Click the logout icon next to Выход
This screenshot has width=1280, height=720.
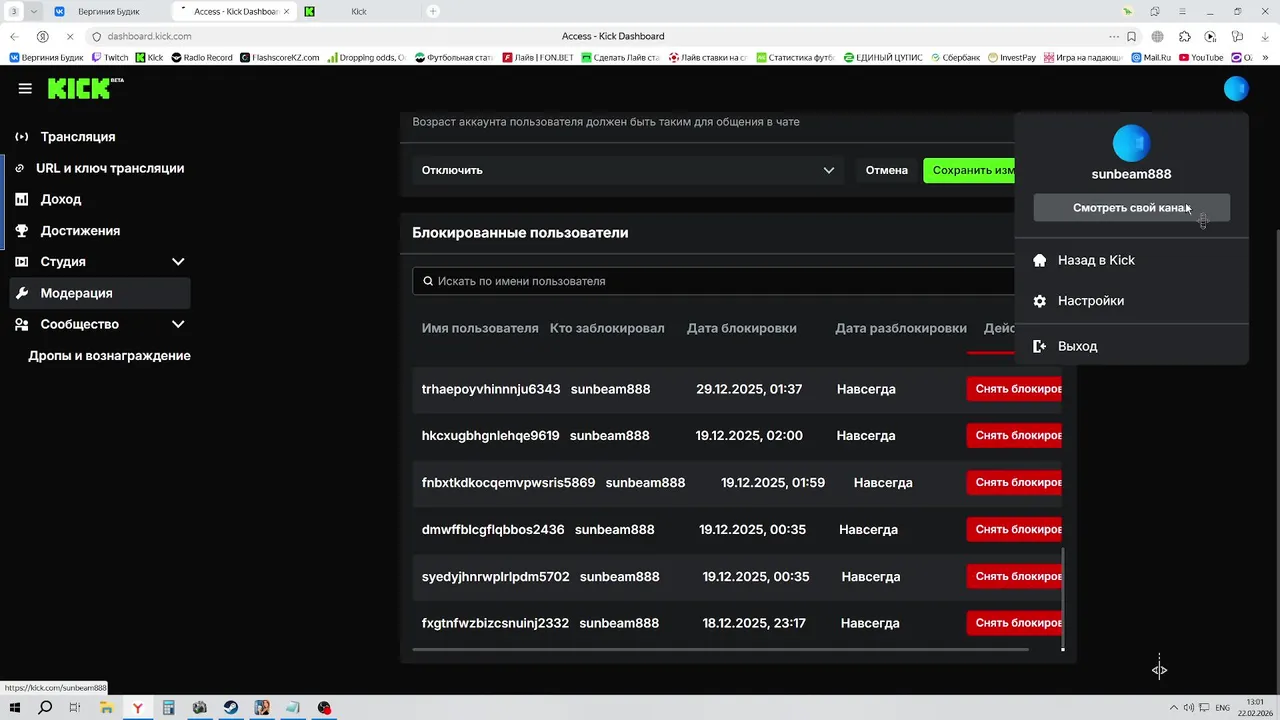click(x=1039, y=346)
